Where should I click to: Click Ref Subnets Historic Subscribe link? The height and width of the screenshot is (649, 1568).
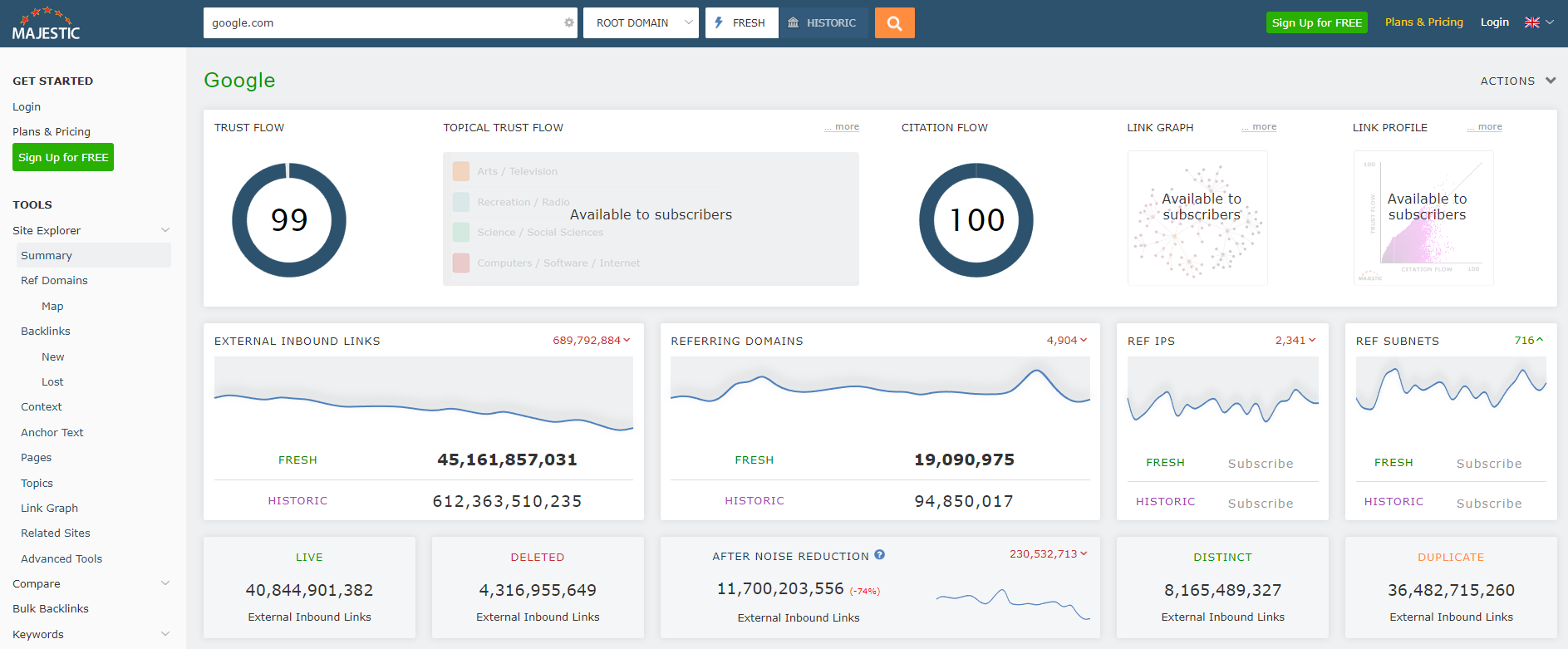[x=1489, y=504]
